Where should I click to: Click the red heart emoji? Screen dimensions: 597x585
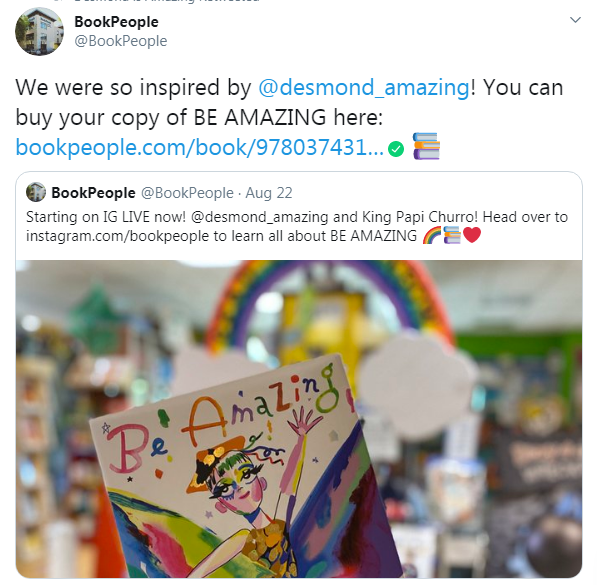[x=472, y=235]
